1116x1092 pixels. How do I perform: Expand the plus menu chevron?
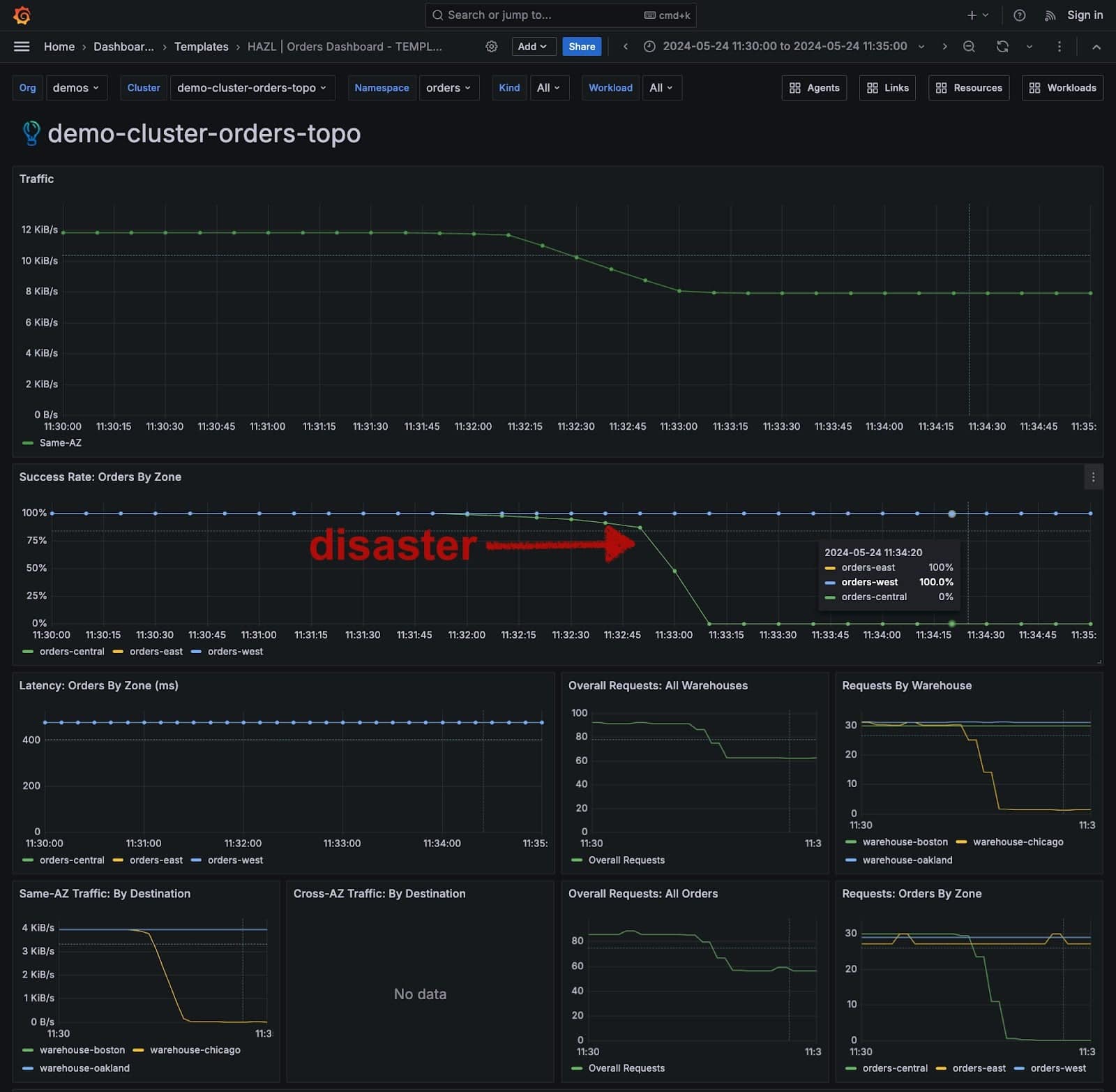tap(986, 15)
